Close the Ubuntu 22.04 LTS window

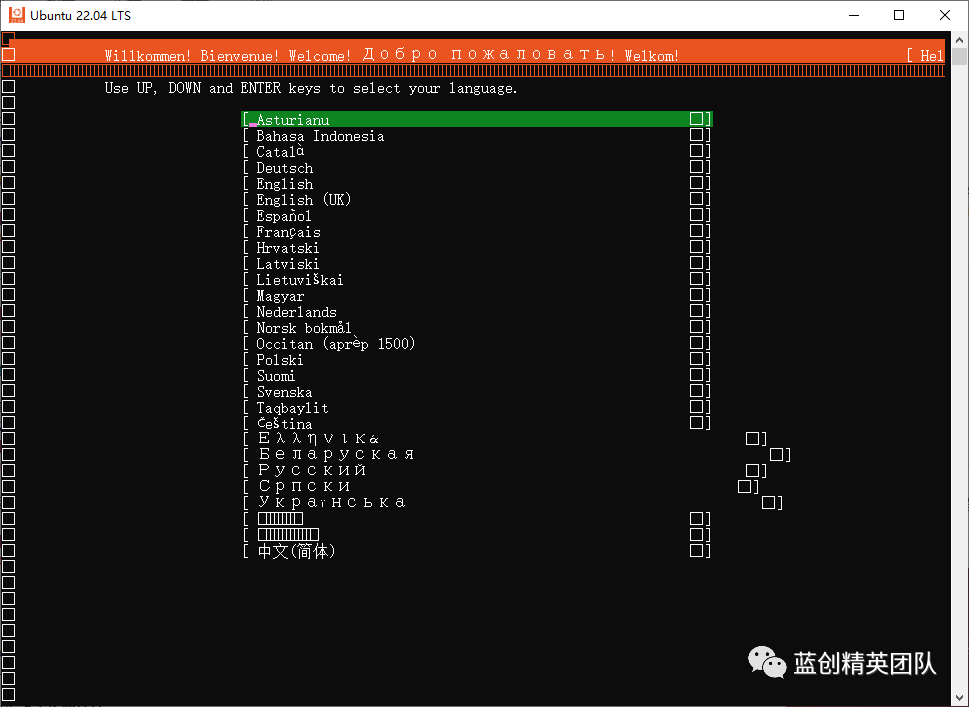point(945,15)
